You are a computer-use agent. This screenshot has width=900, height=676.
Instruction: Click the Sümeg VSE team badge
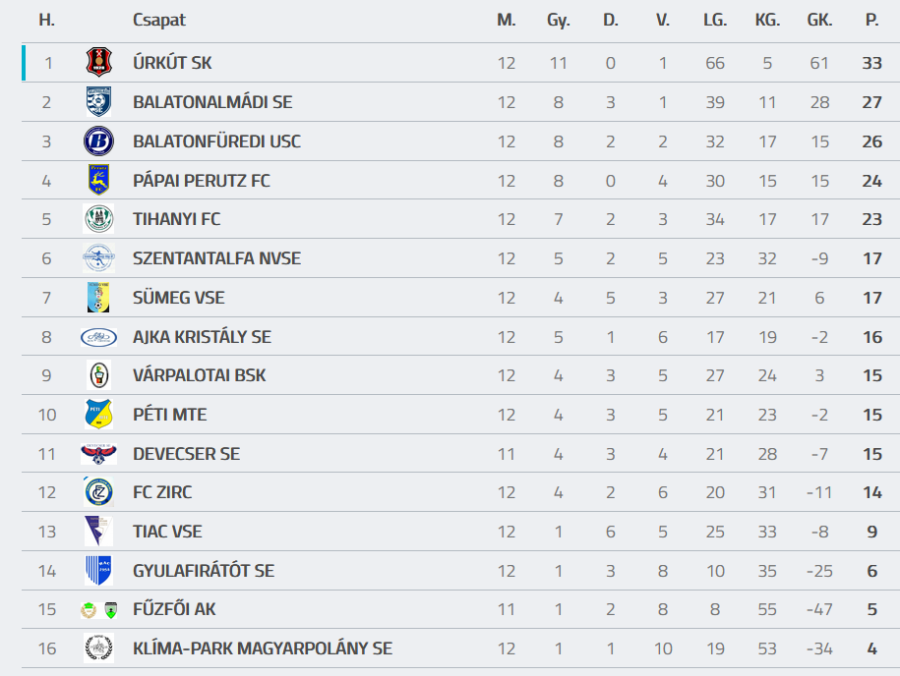click(98, 297)
